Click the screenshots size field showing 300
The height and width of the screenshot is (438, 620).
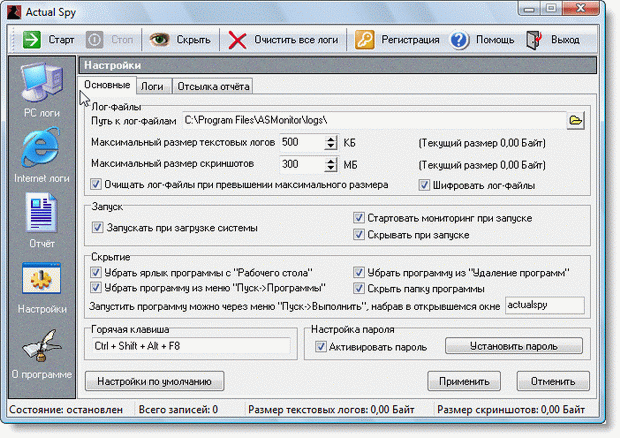[302, 164]
